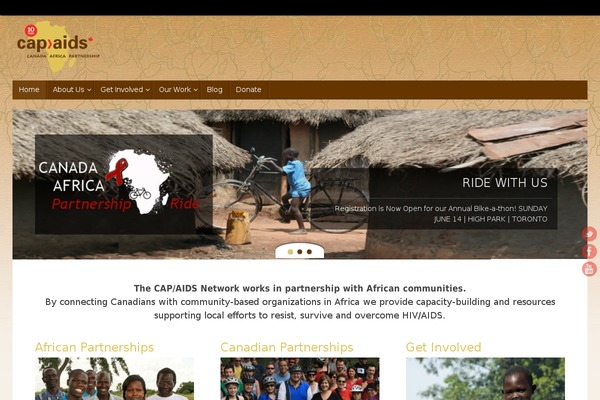The image size is (600, 400).
Task: Open the Blog menu item
Action: 214,90
